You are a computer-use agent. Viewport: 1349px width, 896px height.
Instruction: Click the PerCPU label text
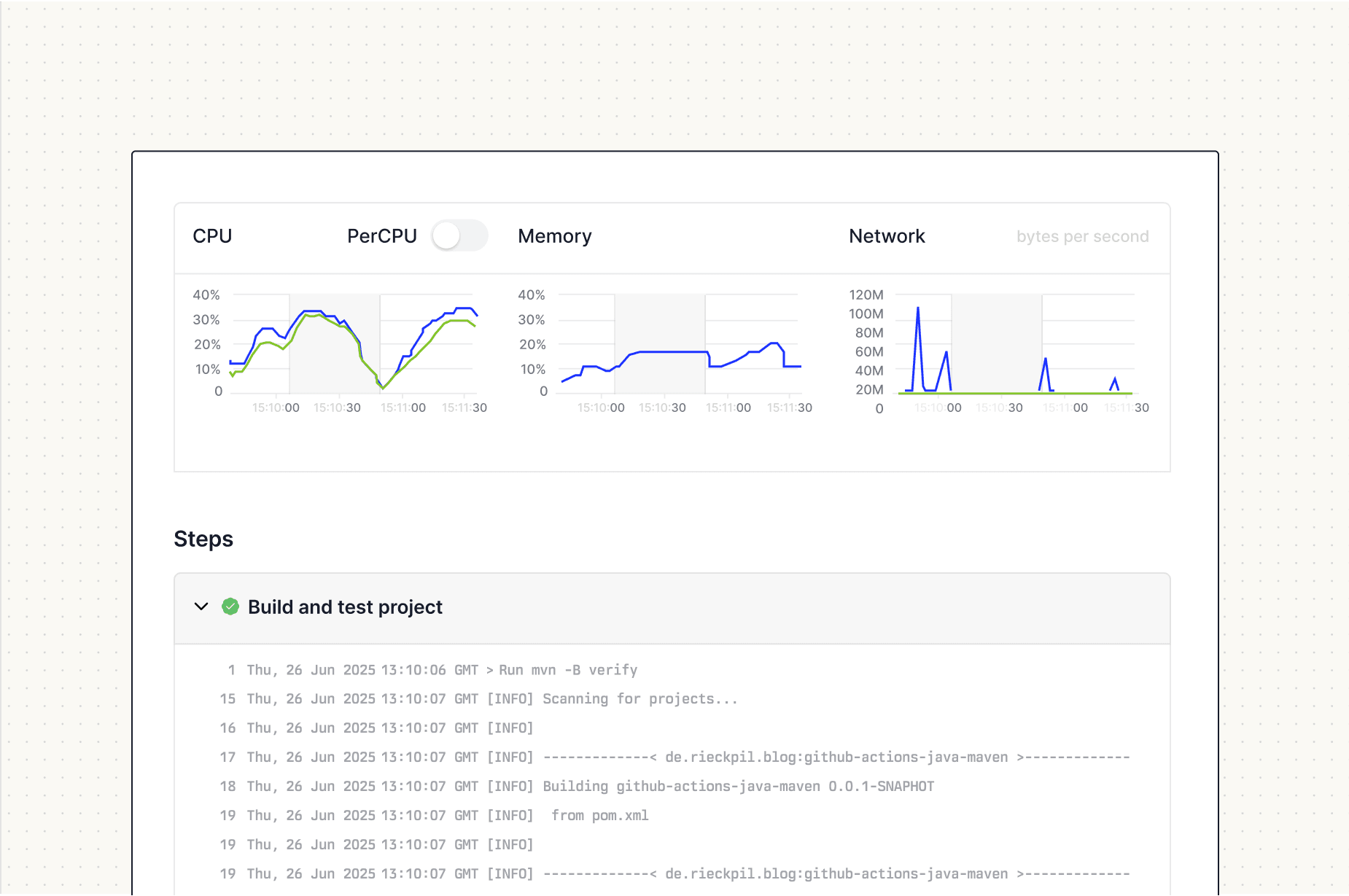pos(381,236)
